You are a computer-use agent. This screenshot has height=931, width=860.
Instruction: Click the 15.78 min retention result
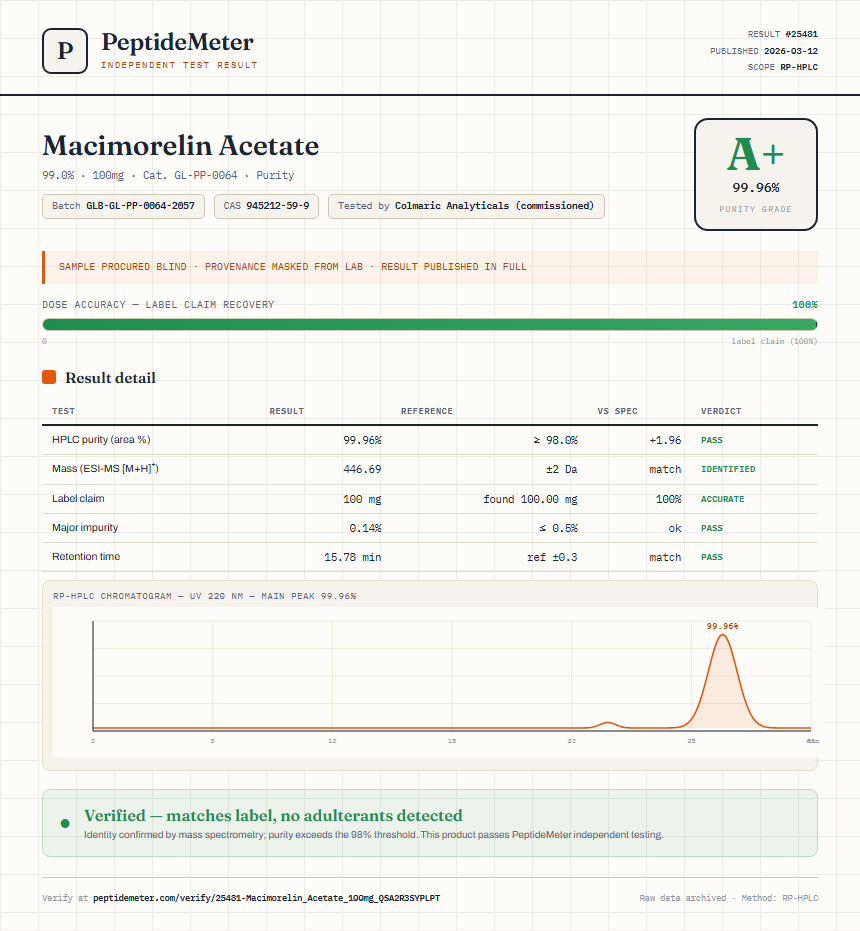click(x=353, y=557)
